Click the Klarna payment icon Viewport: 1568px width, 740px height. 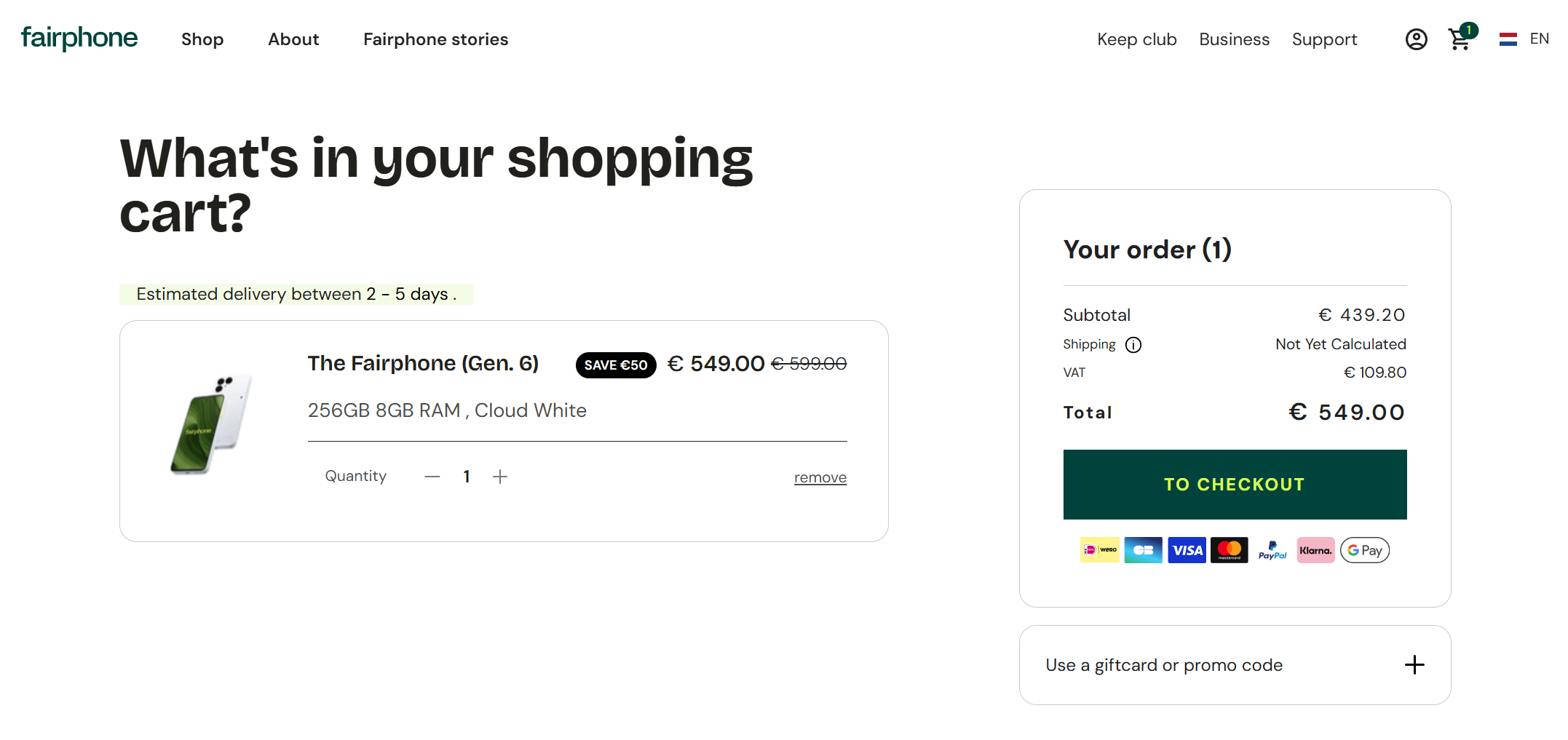click(1315, 550)
